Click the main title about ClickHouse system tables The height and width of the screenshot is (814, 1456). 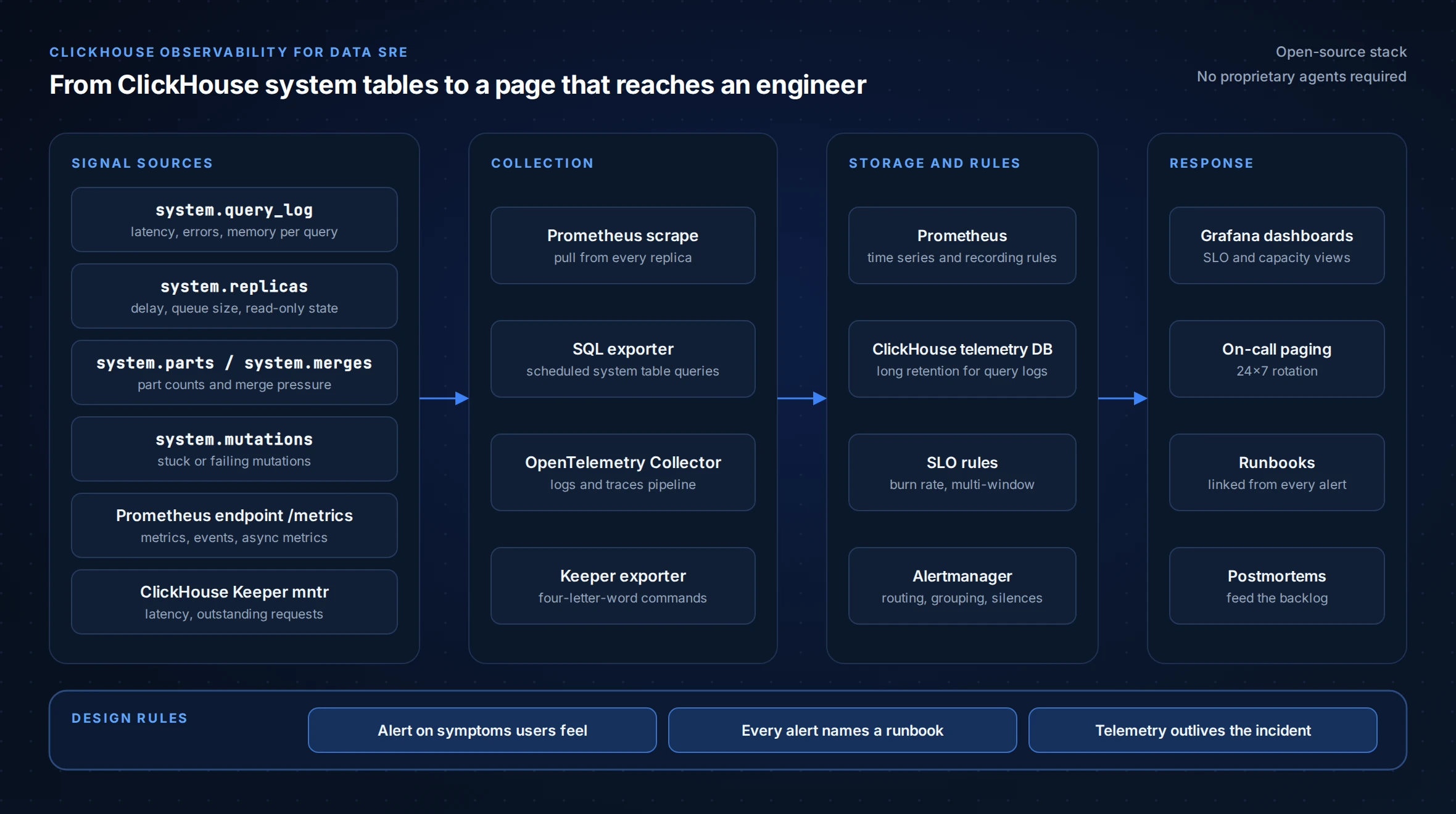click(458, 85)
